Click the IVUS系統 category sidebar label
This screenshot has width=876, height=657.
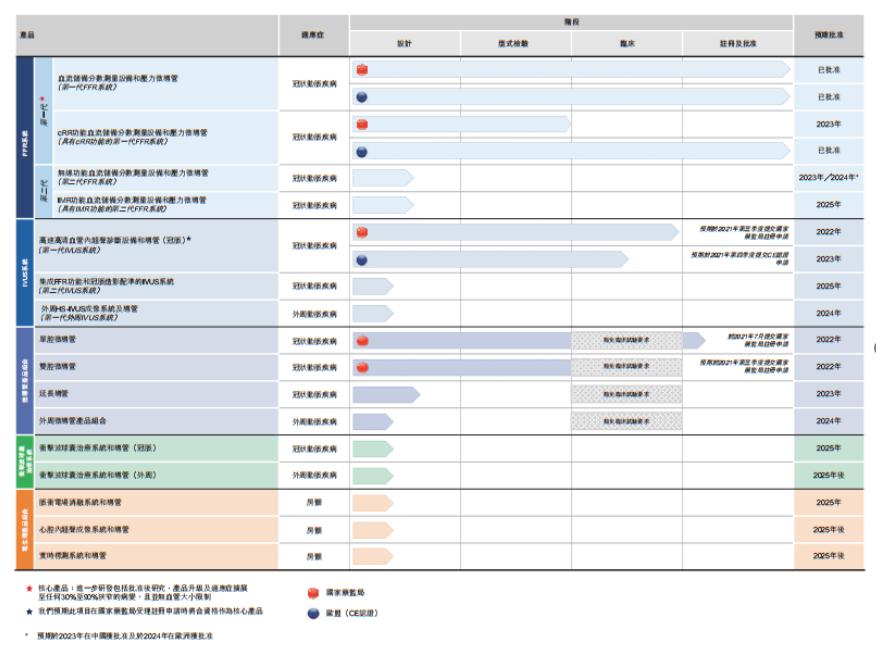[25, 273]
